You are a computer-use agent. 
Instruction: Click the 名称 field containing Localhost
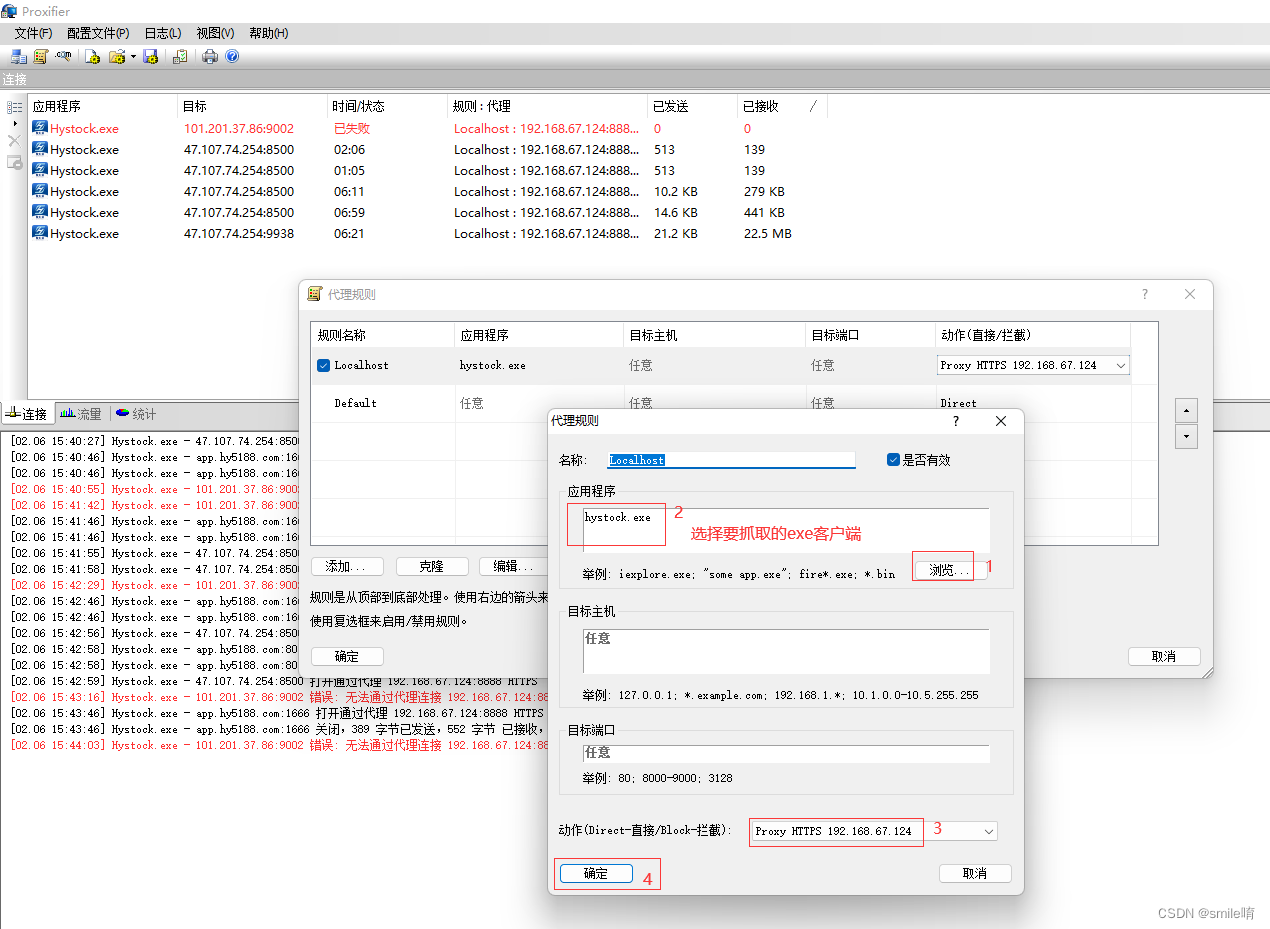pos(732,460)
